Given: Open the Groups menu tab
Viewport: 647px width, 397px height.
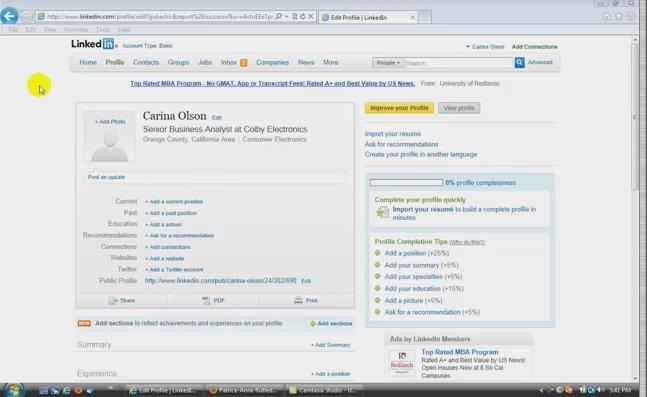Looking at the screenshot, I should (x=178, y=62).
